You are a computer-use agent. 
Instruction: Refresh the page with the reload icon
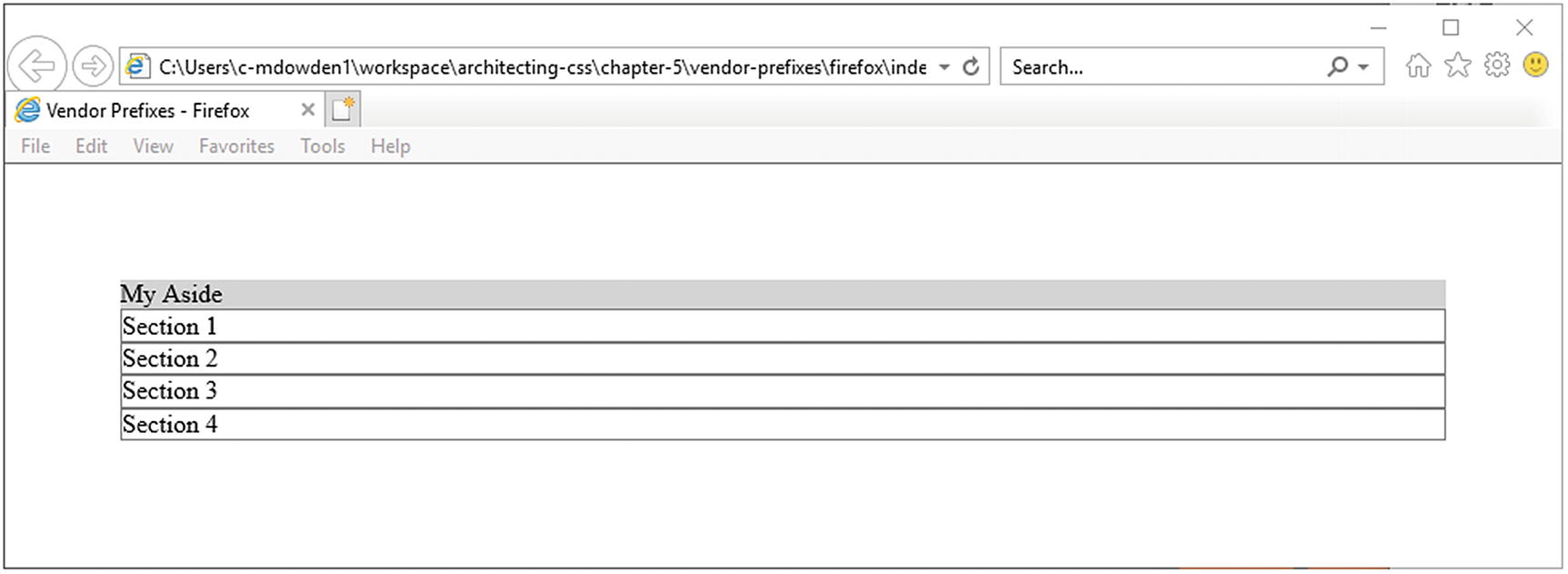coord(971,67)
